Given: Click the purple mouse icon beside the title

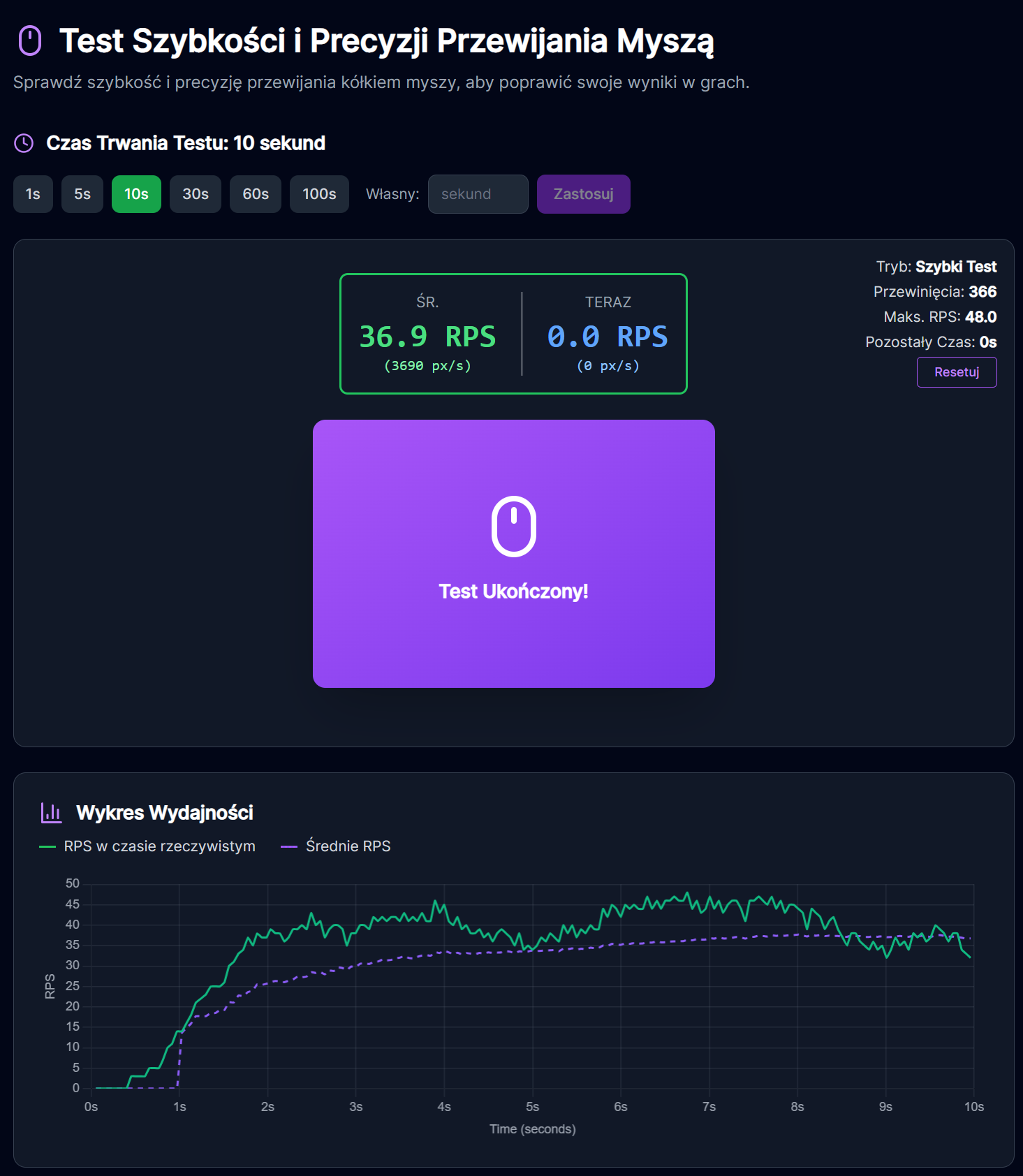Looking at the screenshot, I should [x=30, y=41].
